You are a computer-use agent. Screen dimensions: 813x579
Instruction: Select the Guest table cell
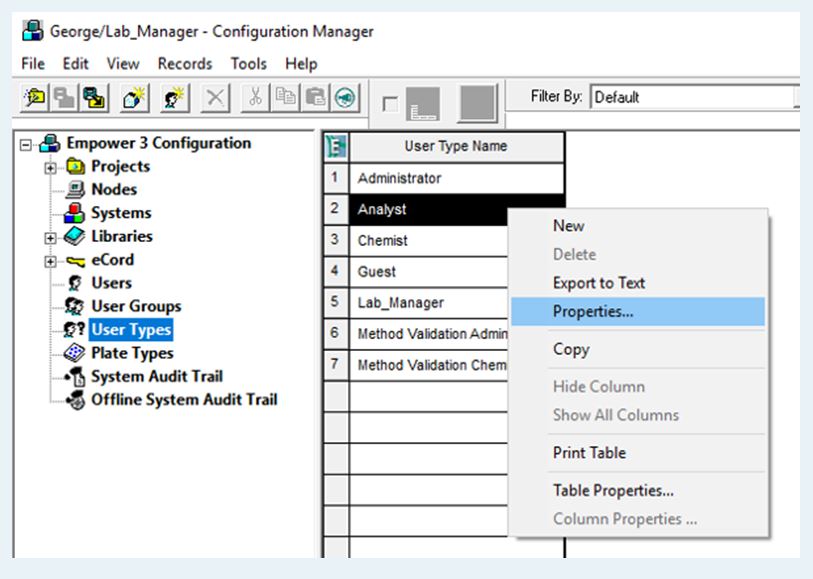429,272
